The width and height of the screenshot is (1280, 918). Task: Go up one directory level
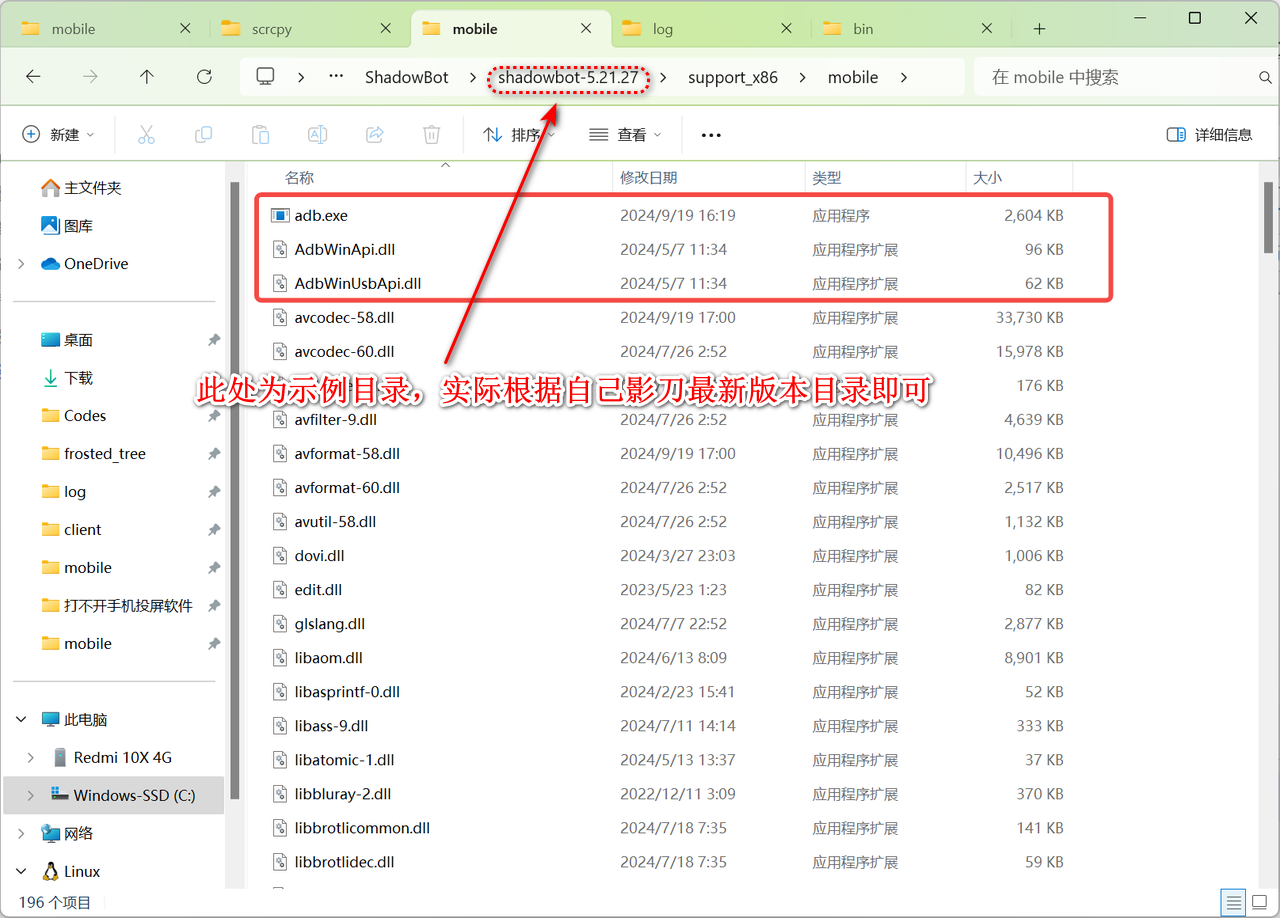[147, 77]
